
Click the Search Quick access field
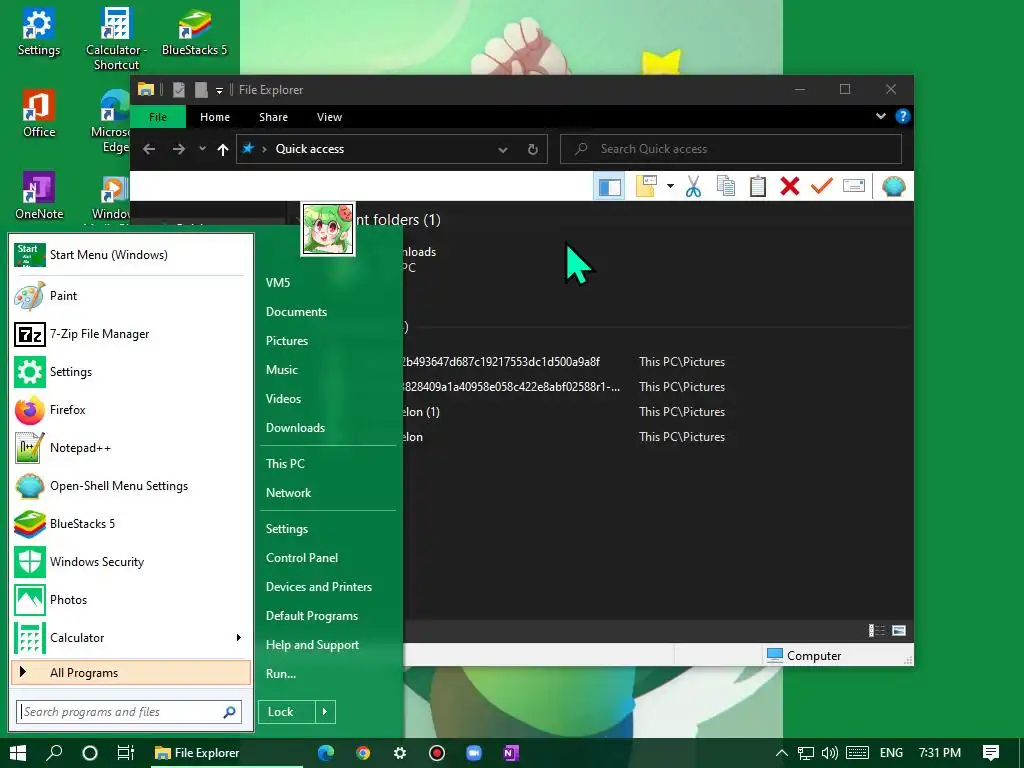731,149
